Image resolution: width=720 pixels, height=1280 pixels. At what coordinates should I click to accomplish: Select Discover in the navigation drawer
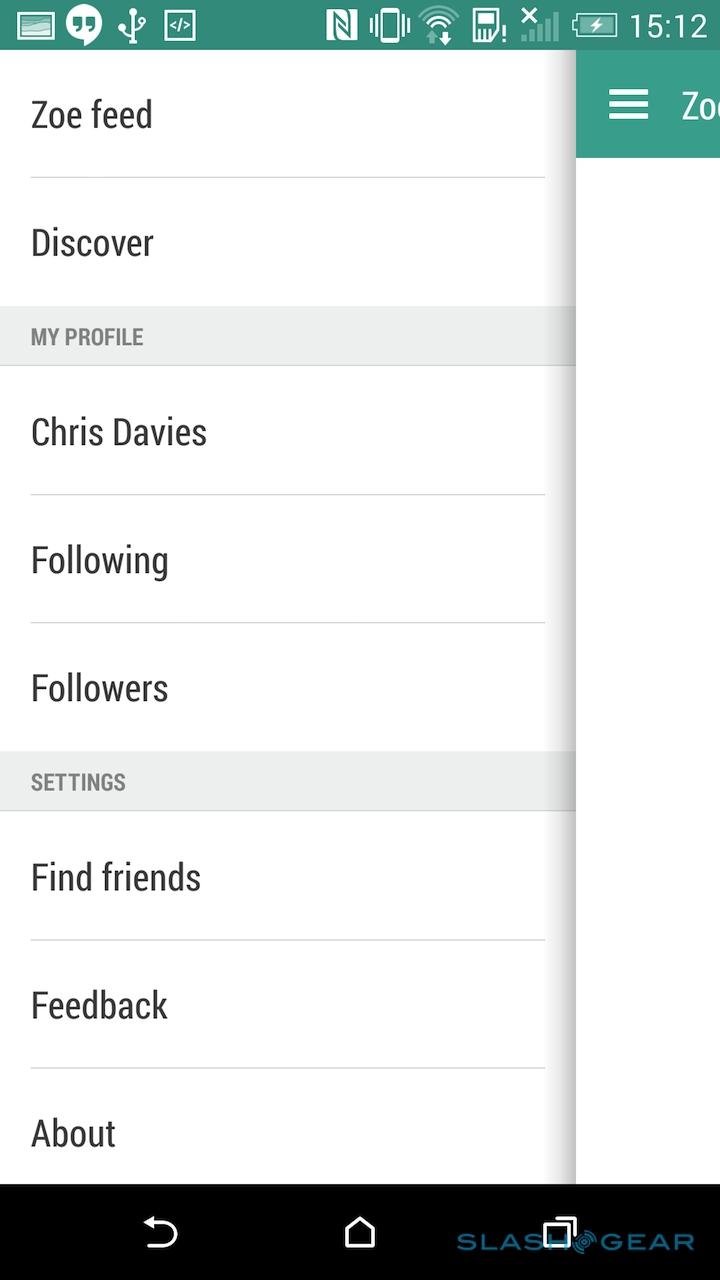(x=92, y=243)
